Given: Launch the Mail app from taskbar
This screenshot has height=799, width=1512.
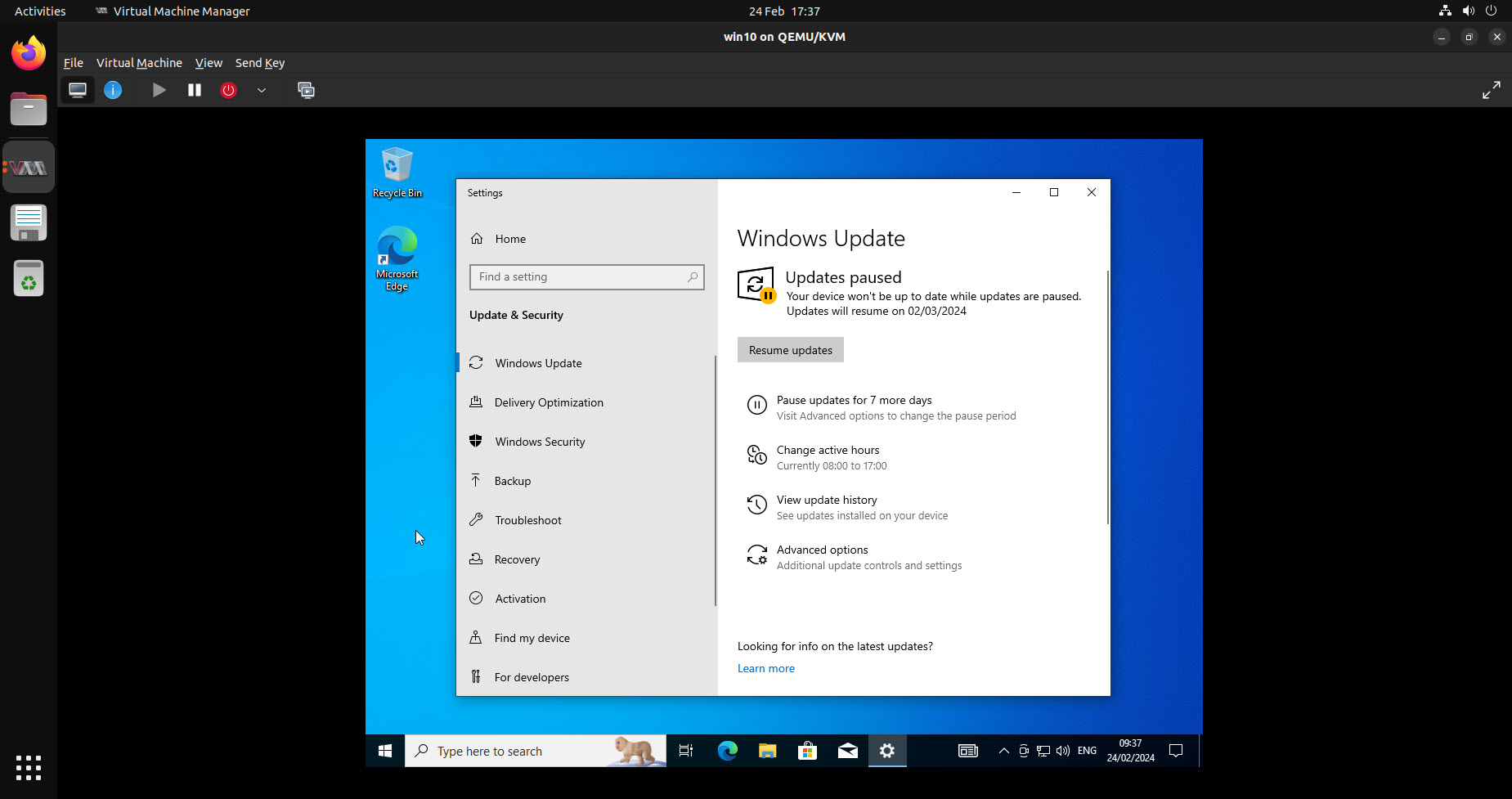Looking at the screenshot, I should coord(847,751).
